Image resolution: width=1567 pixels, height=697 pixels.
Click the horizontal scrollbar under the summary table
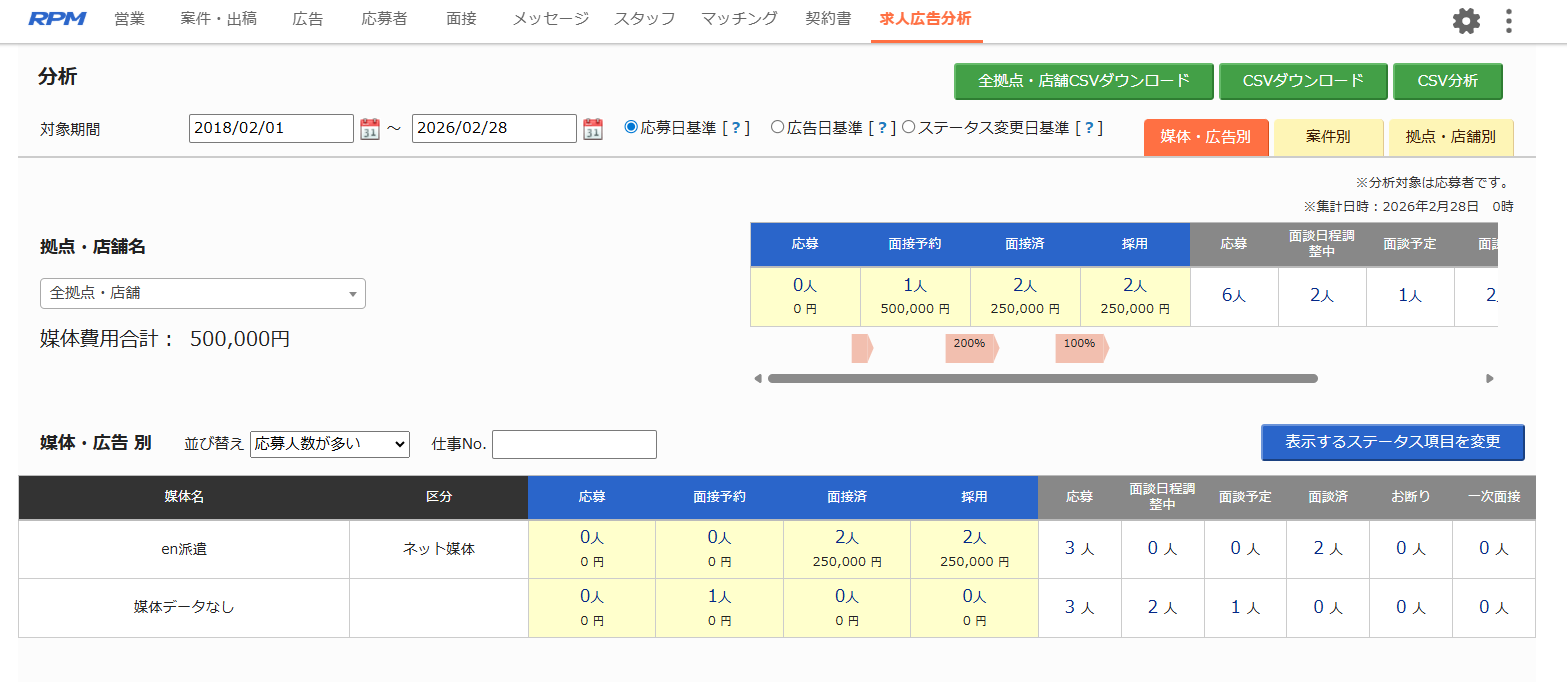pyautogui.click(x=1040, y=379)
